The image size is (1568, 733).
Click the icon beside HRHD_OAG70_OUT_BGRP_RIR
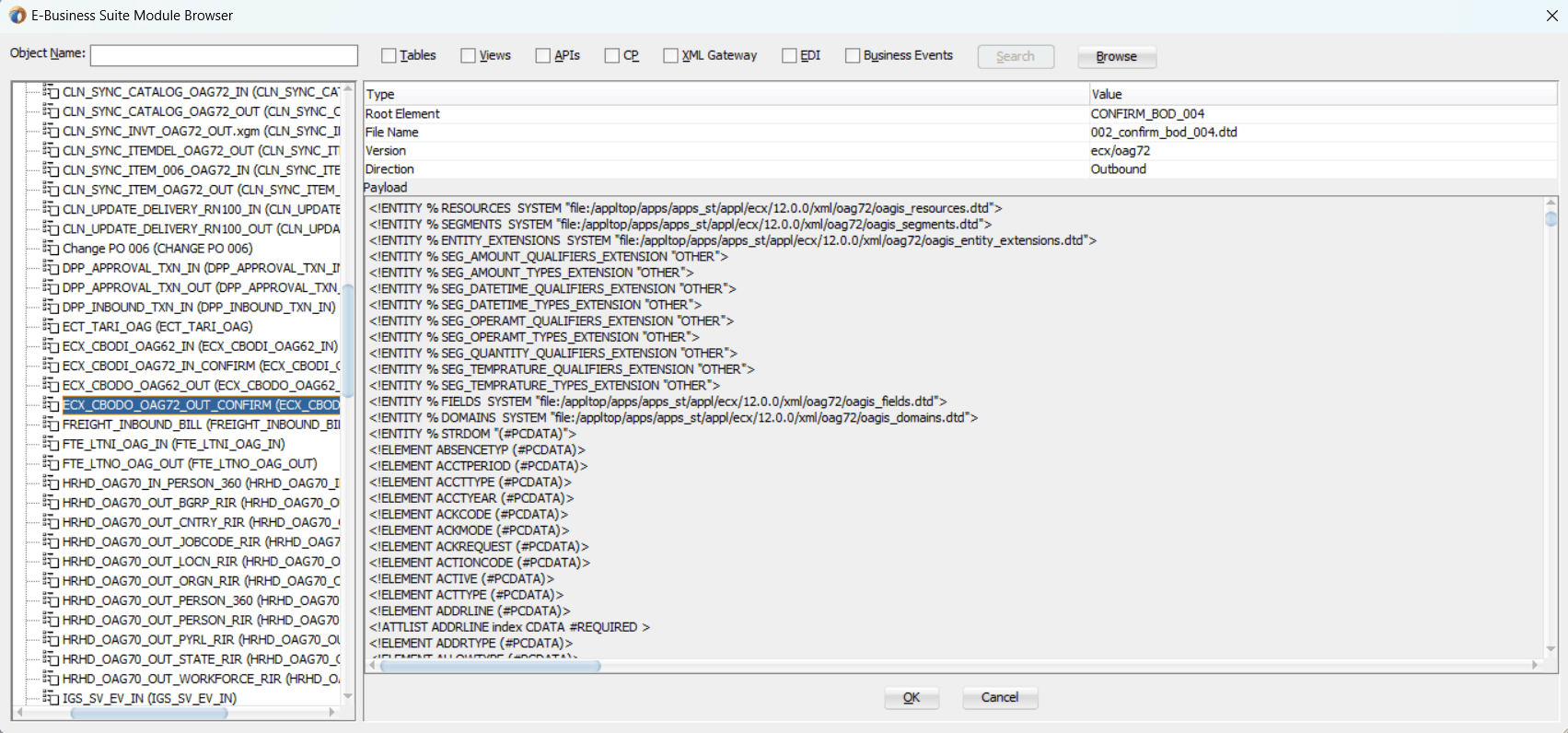pos(52,502)
